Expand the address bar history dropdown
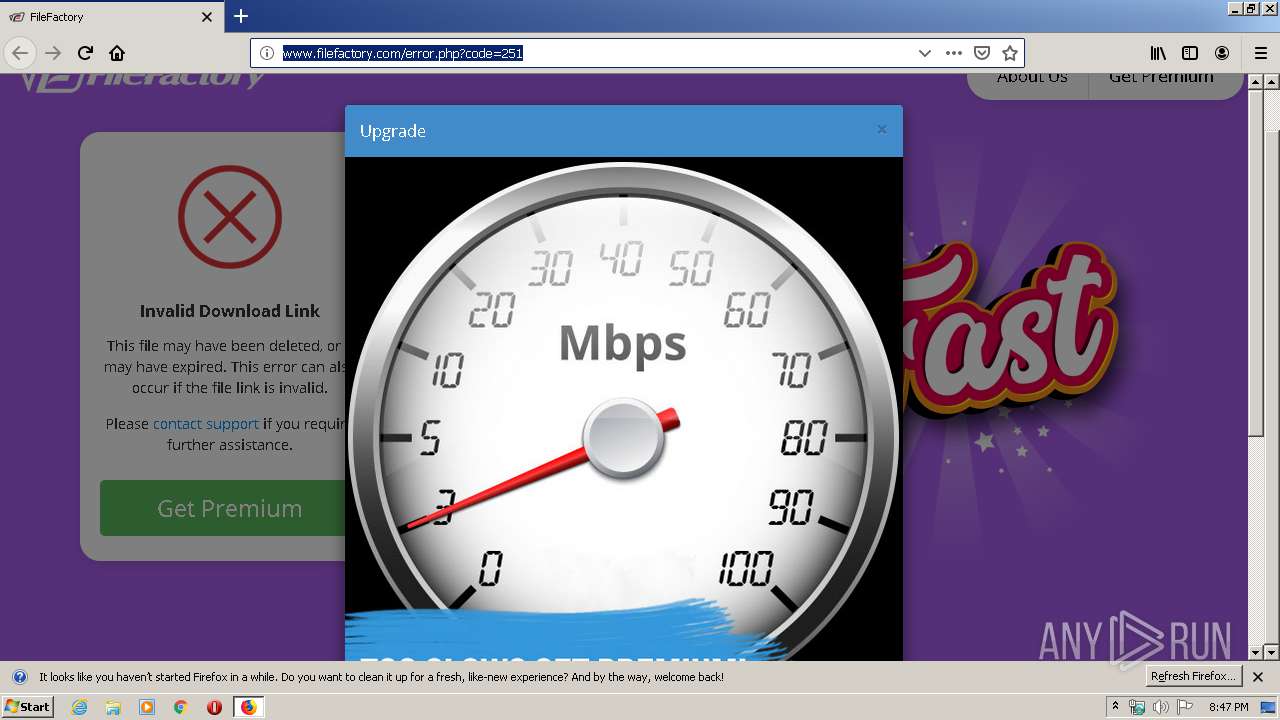 pyautogui.click(x=925, y=53)
